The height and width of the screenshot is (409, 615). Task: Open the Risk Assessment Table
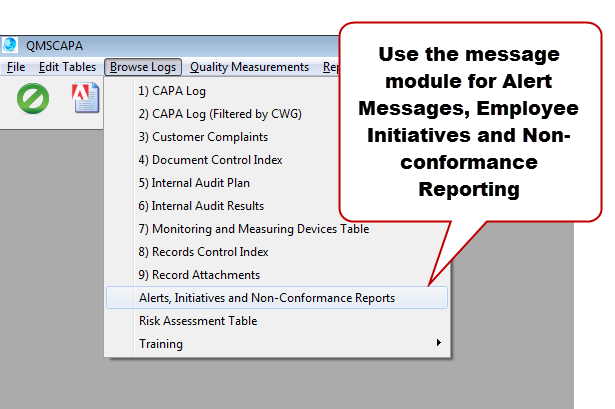(x=197, y=321)
